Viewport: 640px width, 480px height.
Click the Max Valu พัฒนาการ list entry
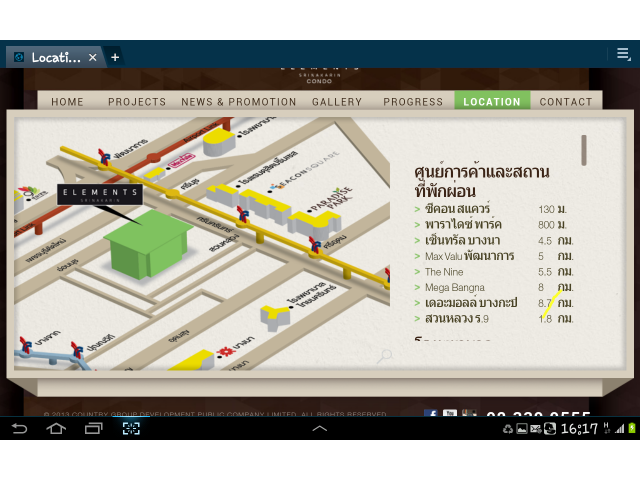point(469,256)
